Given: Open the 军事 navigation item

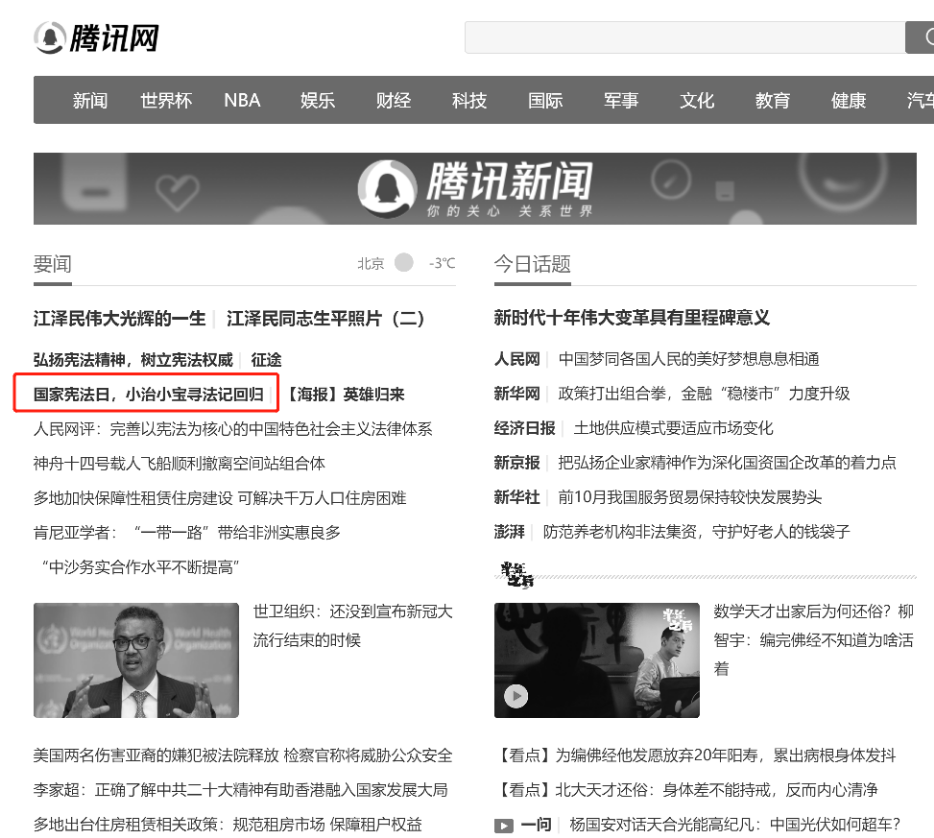Looking at the screenshot, I should click(x=621, y=100).
